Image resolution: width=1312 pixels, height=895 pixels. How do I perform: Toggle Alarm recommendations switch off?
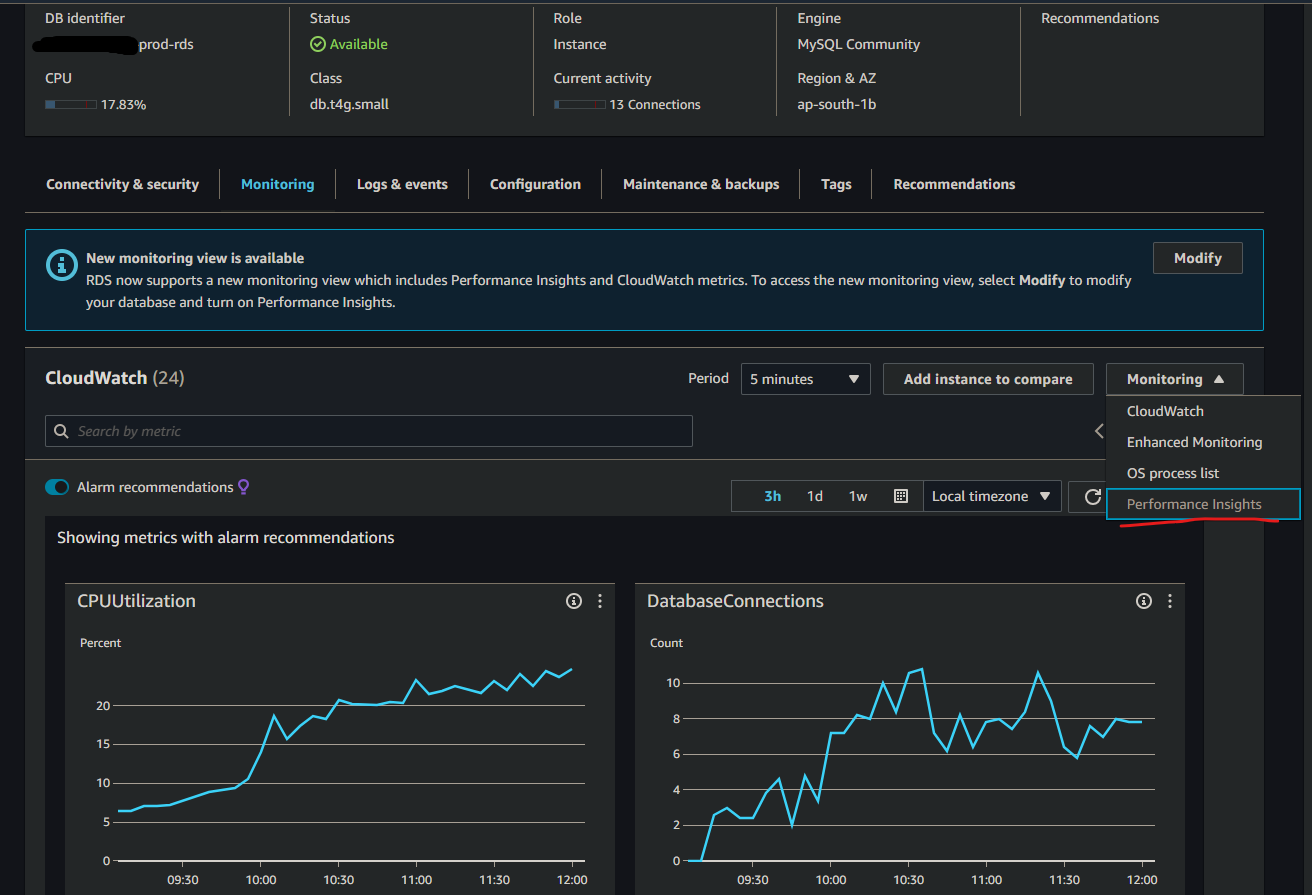click(57, 487)
